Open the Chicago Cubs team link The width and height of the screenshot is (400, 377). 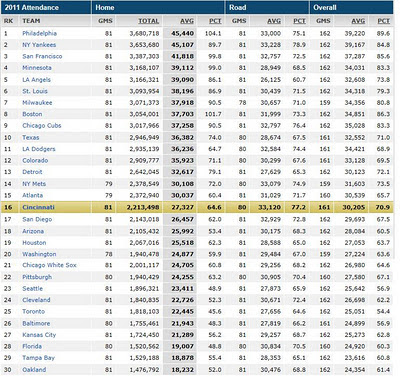point(42,126)
